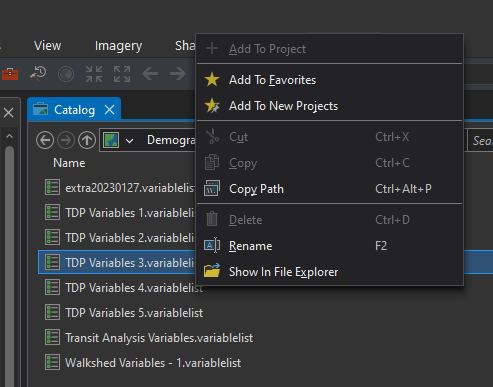Click the Demogra path segment in address bar
The height and width of the screenshot is (387, 493).
pyautogui.click(x=171, y=140)
